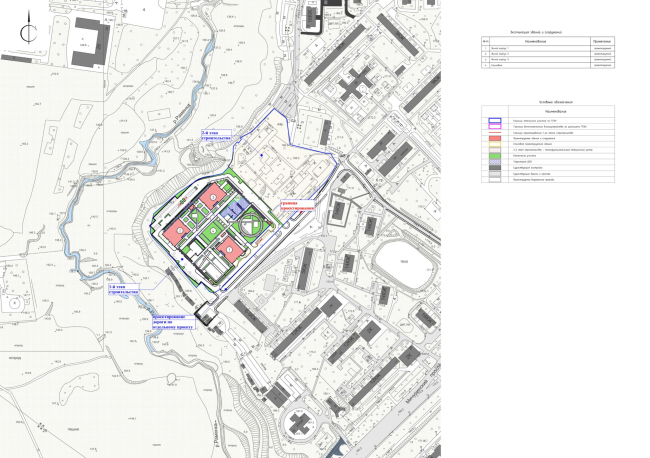This screenshot has height=458, width=650.
Task: Click the magenta outline legend swatch
Action: click(x=495, y=127)
